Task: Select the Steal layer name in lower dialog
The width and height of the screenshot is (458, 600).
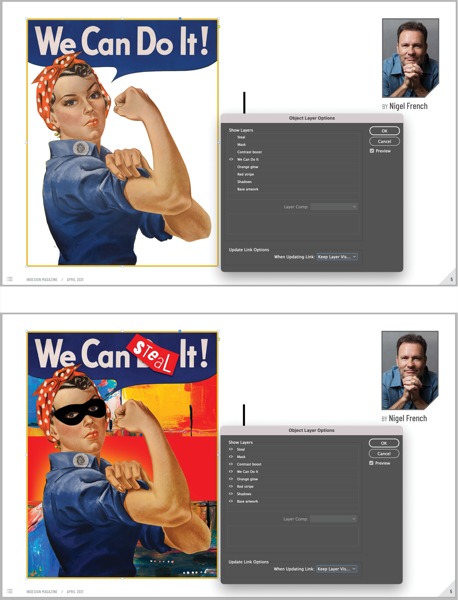Action: pyautogui.click(x=241, y=449)
